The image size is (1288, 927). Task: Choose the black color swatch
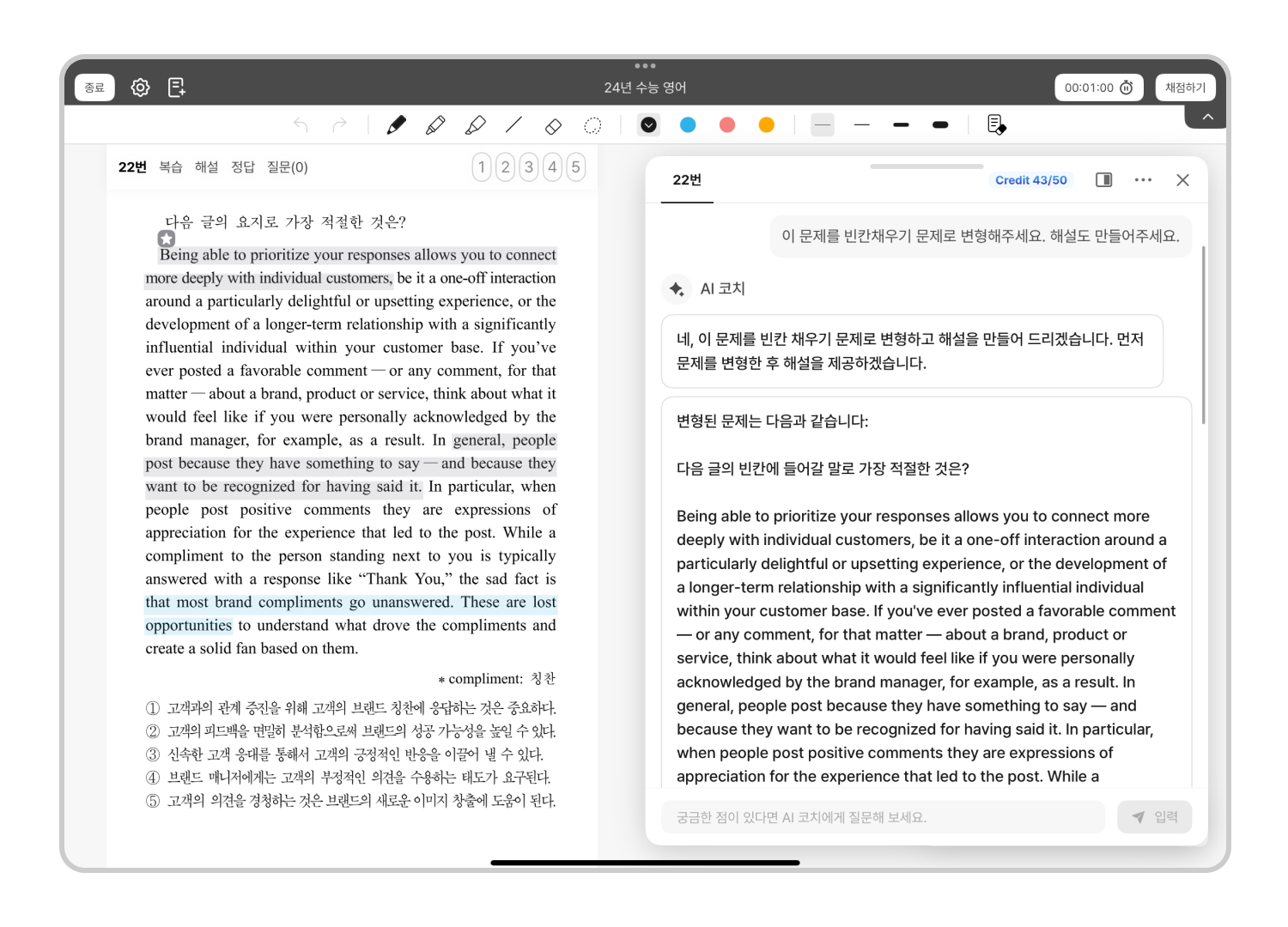point(649,125)
